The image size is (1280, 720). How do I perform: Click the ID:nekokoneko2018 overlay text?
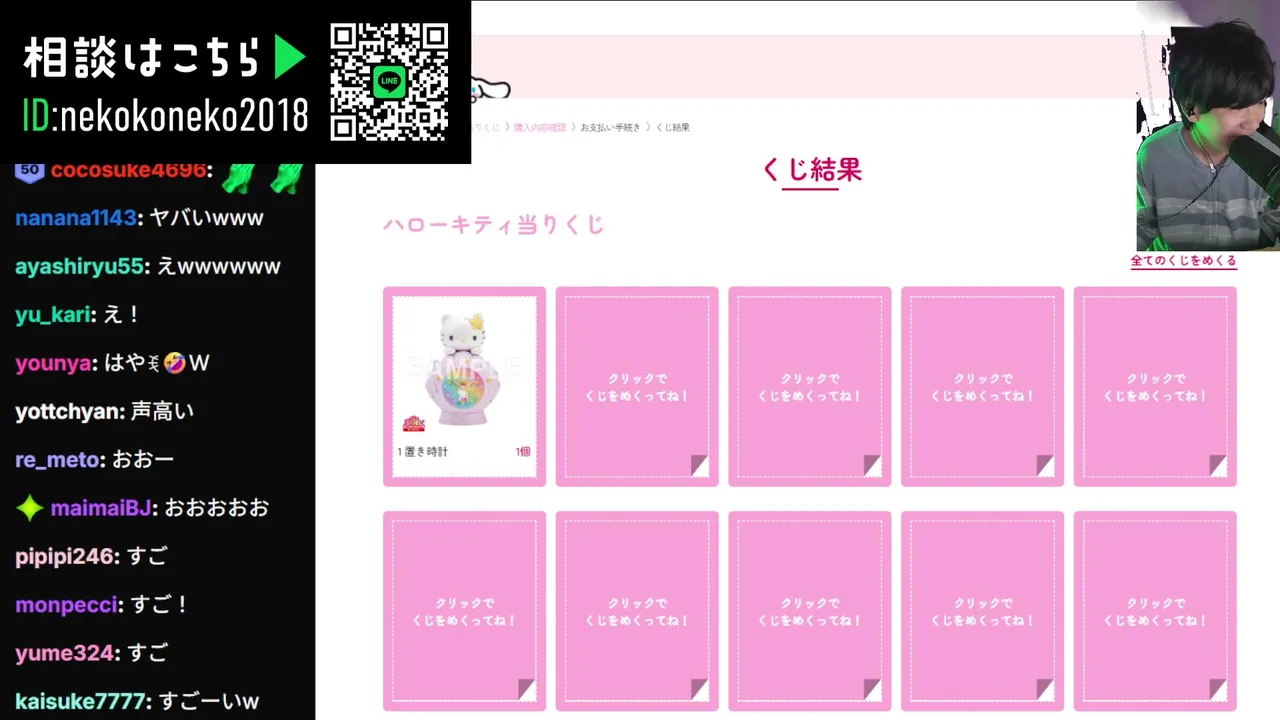click(165, 117)
